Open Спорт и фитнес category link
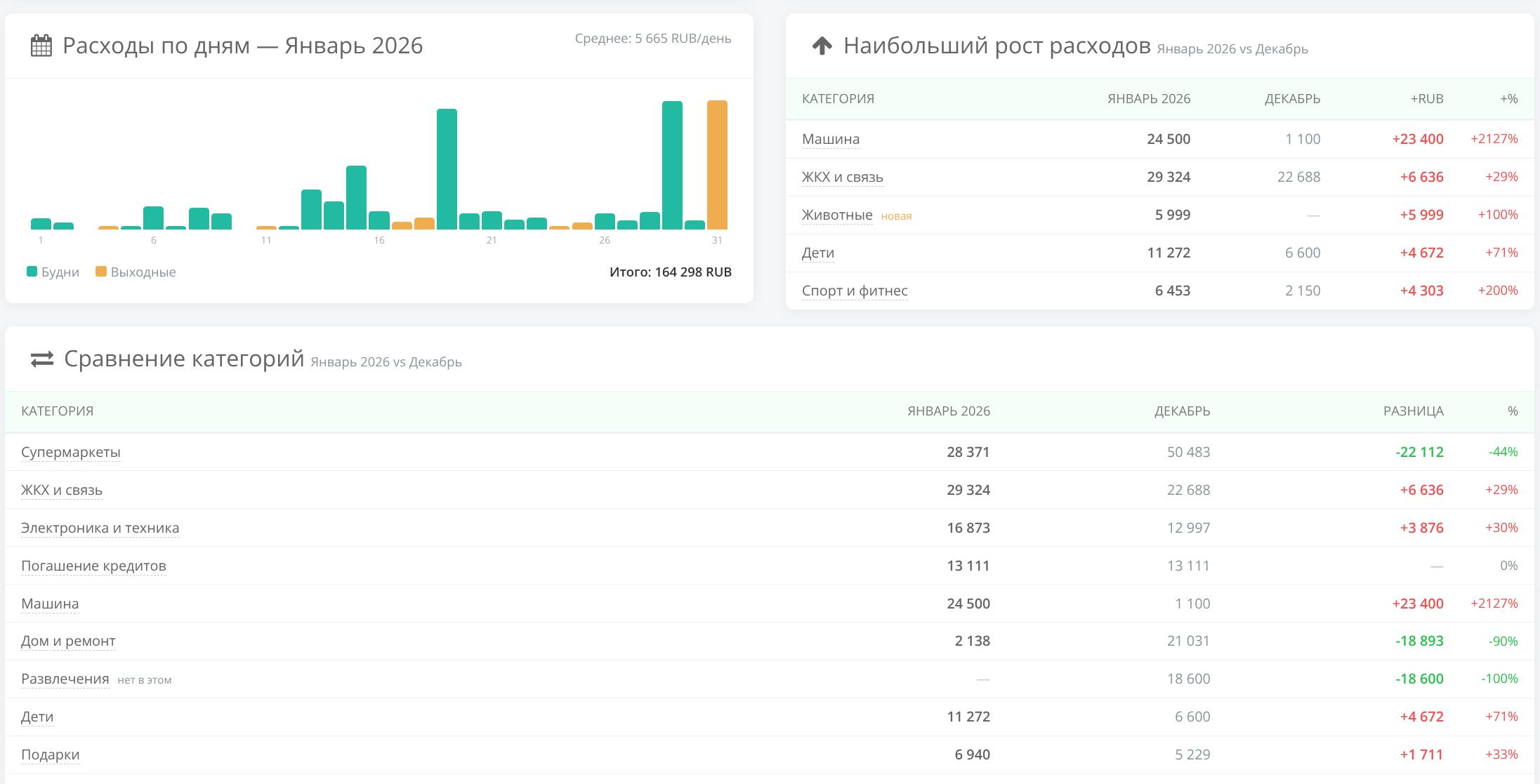1540x784 pixels. (x=855, y=291)
